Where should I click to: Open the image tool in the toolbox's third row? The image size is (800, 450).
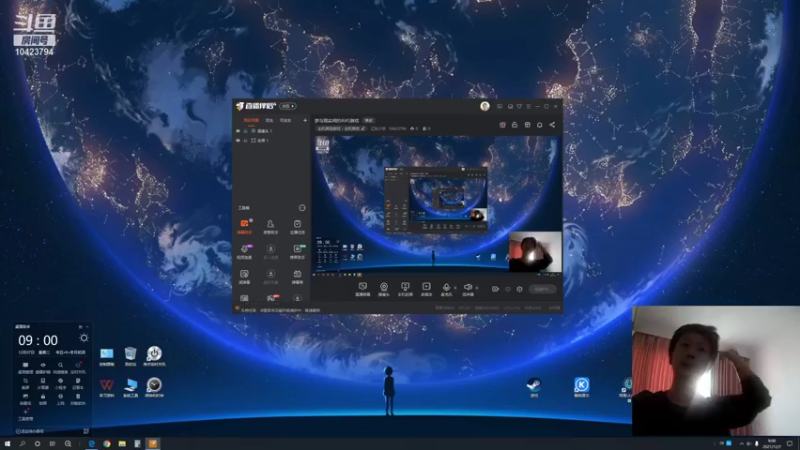(x=244, y=276)
